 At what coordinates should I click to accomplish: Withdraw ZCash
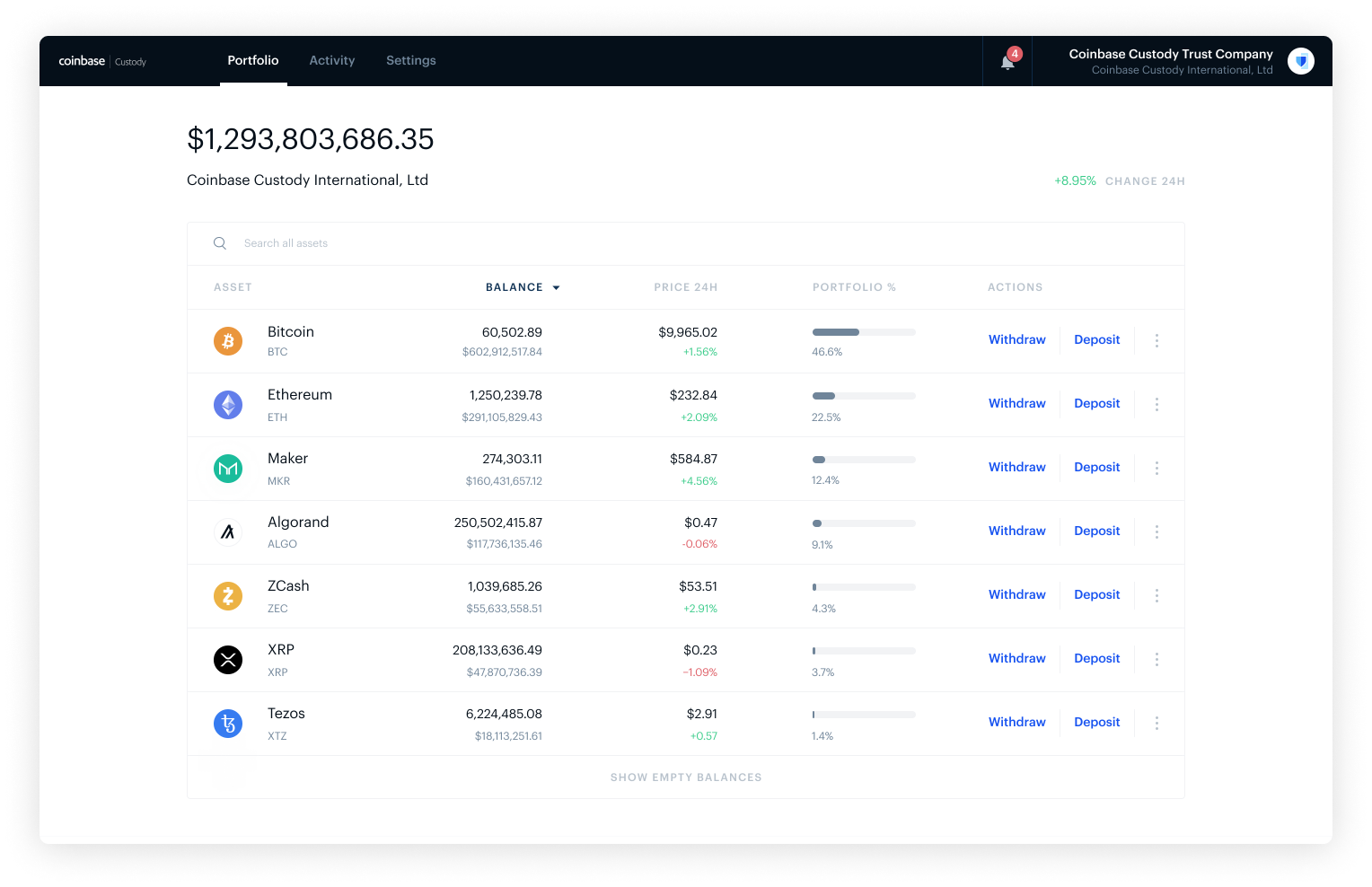[1017, 594]
